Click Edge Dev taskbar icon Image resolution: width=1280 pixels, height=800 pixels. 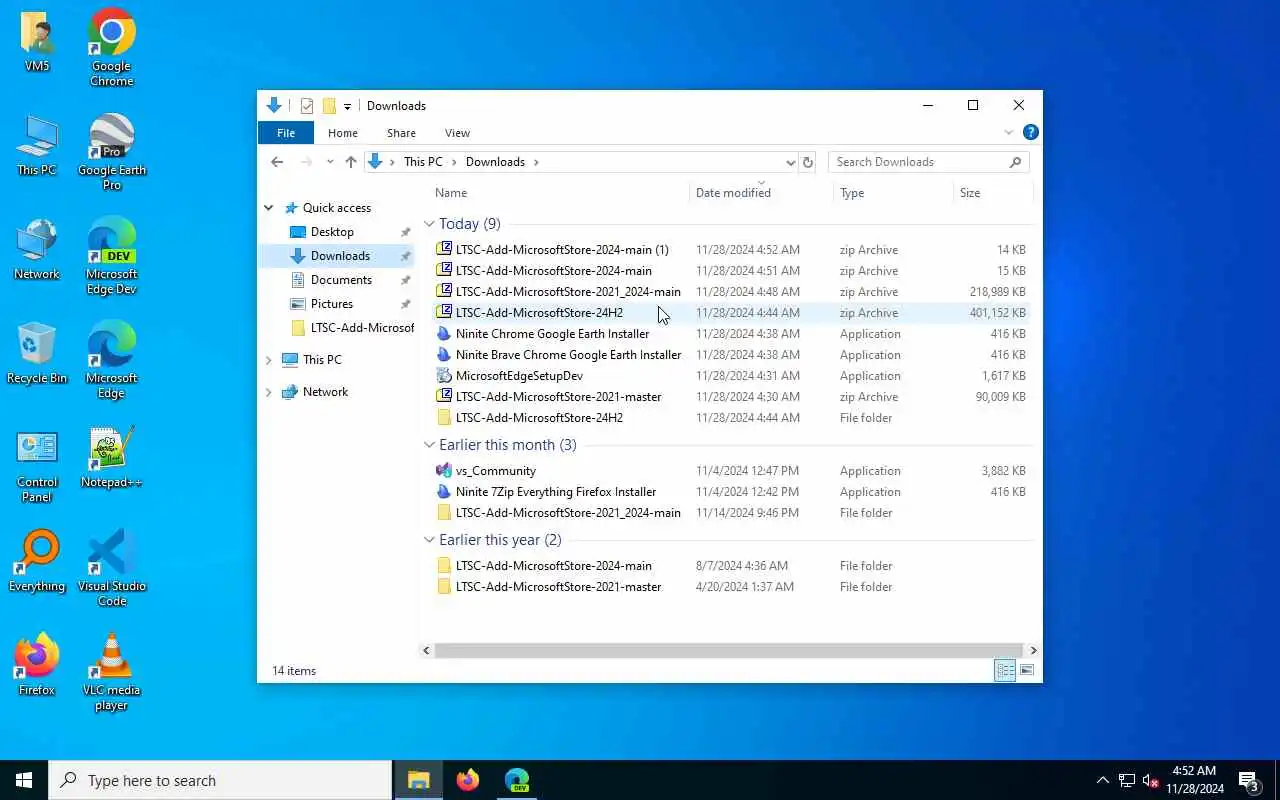click(517, 780)
